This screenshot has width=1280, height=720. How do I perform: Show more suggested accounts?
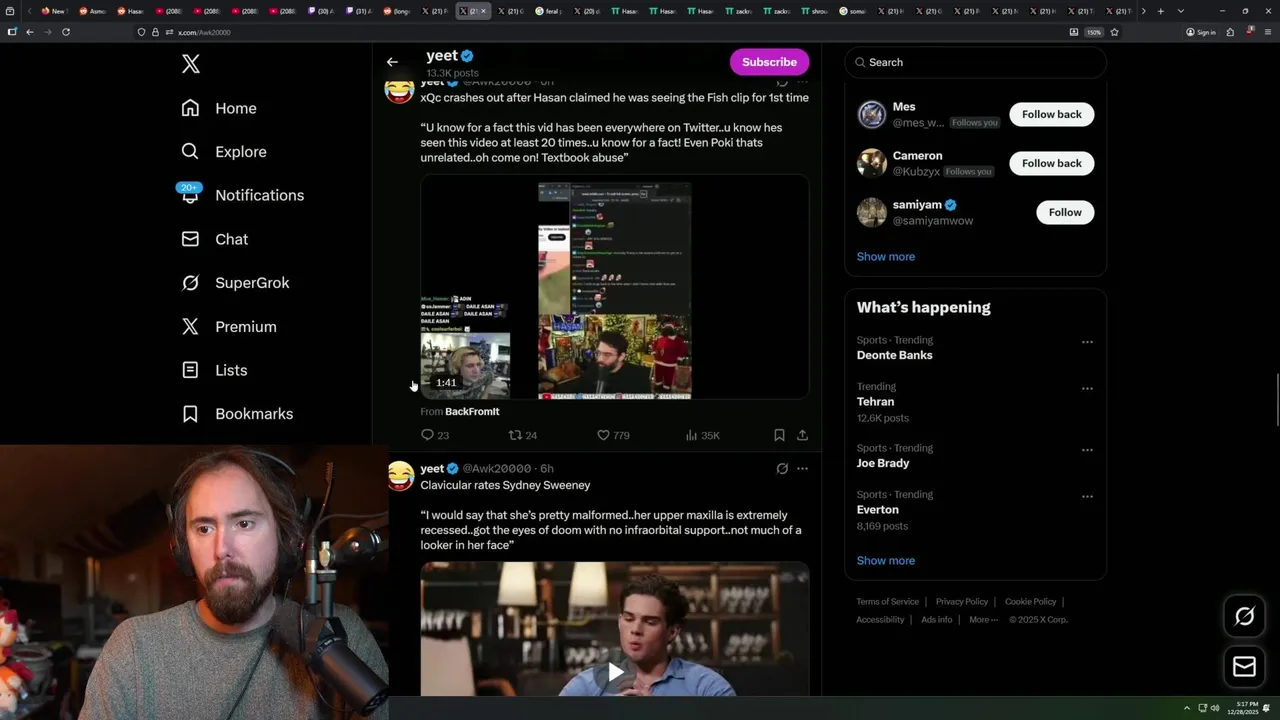885,257
